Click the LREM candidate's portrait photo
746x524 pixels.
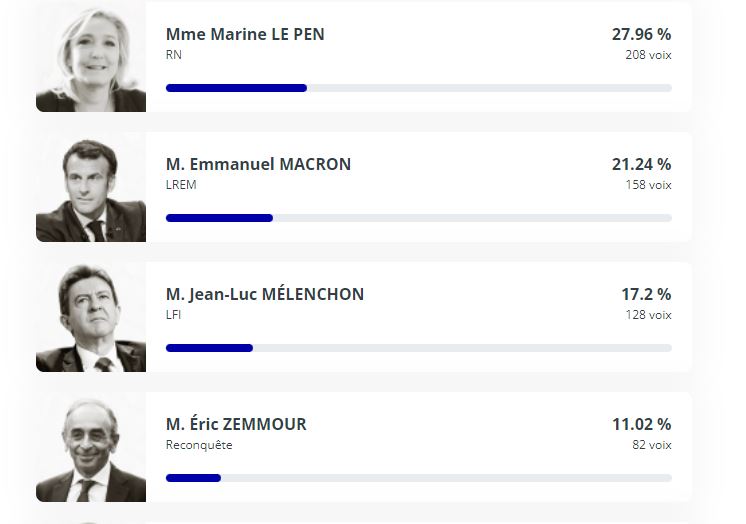(x=91, y=187)
